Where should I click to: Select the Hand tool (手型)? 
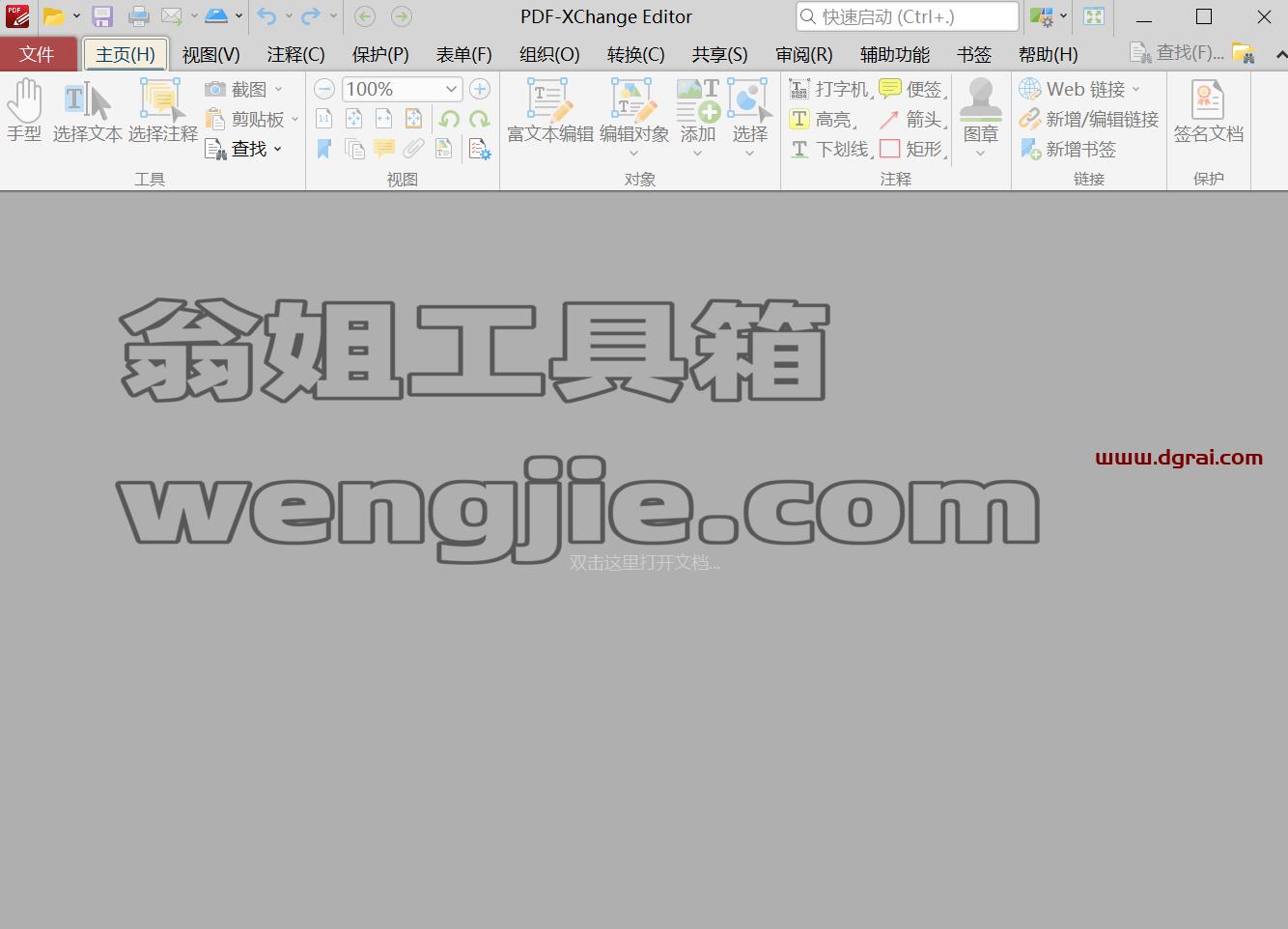point(24,111)
